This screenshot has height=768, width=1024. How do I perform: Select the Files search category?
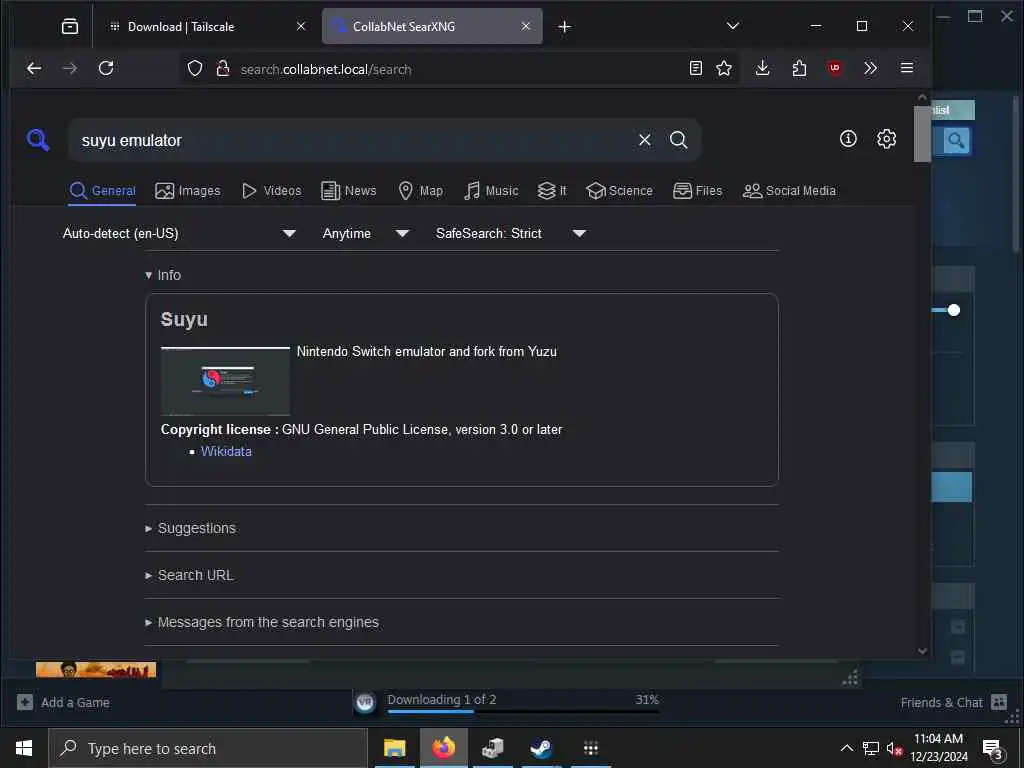coord(697,191)
